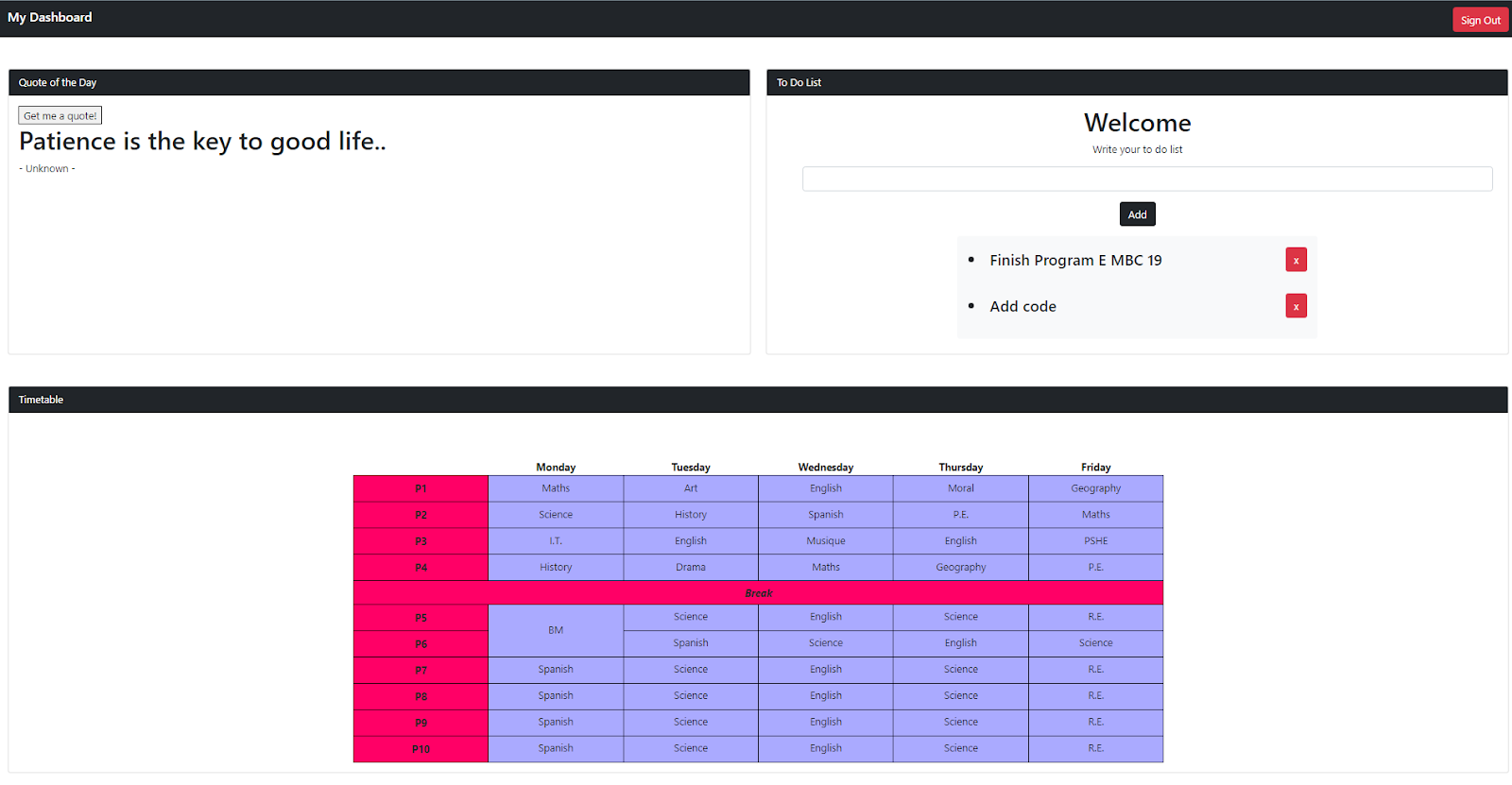Click the Sign Out button
This screenshot has width=1512, height=785.
click(1479, 20)
